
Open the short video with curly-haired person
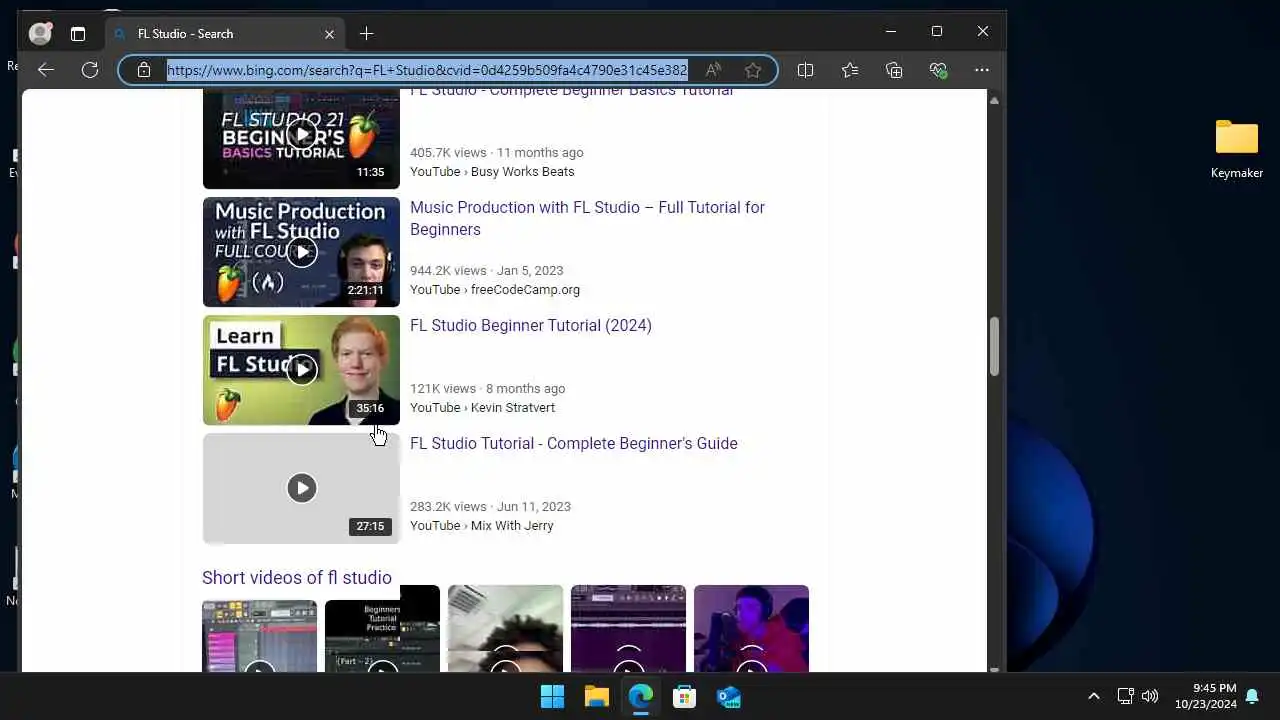coord(505,629)
